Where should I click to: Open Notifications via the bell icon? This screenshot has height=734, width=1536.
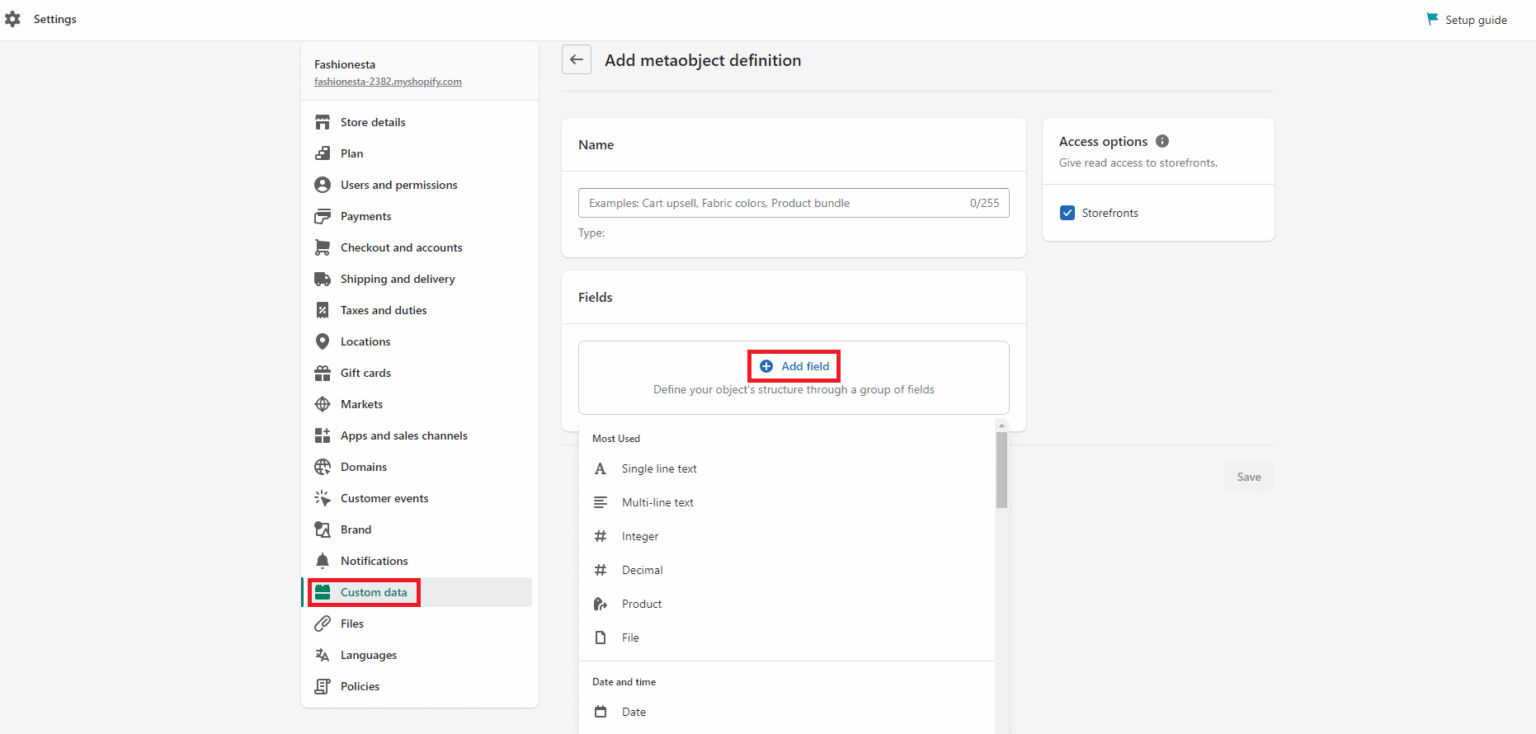click(x=322, y=560)
